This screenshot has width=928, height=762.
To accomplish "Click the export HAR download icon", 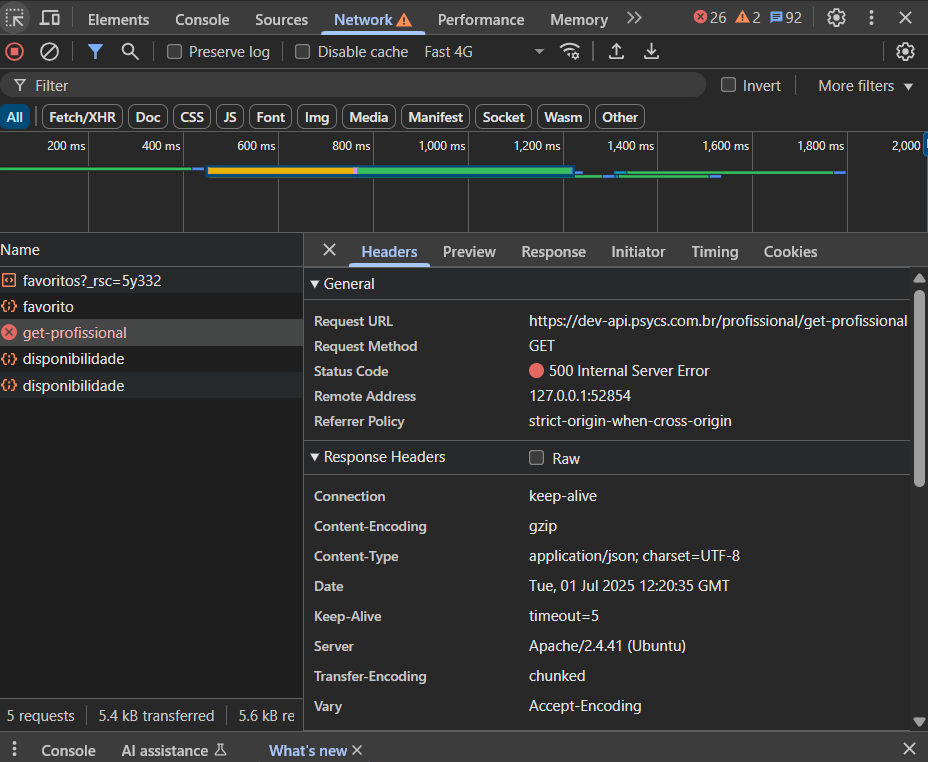I will 651,52.
